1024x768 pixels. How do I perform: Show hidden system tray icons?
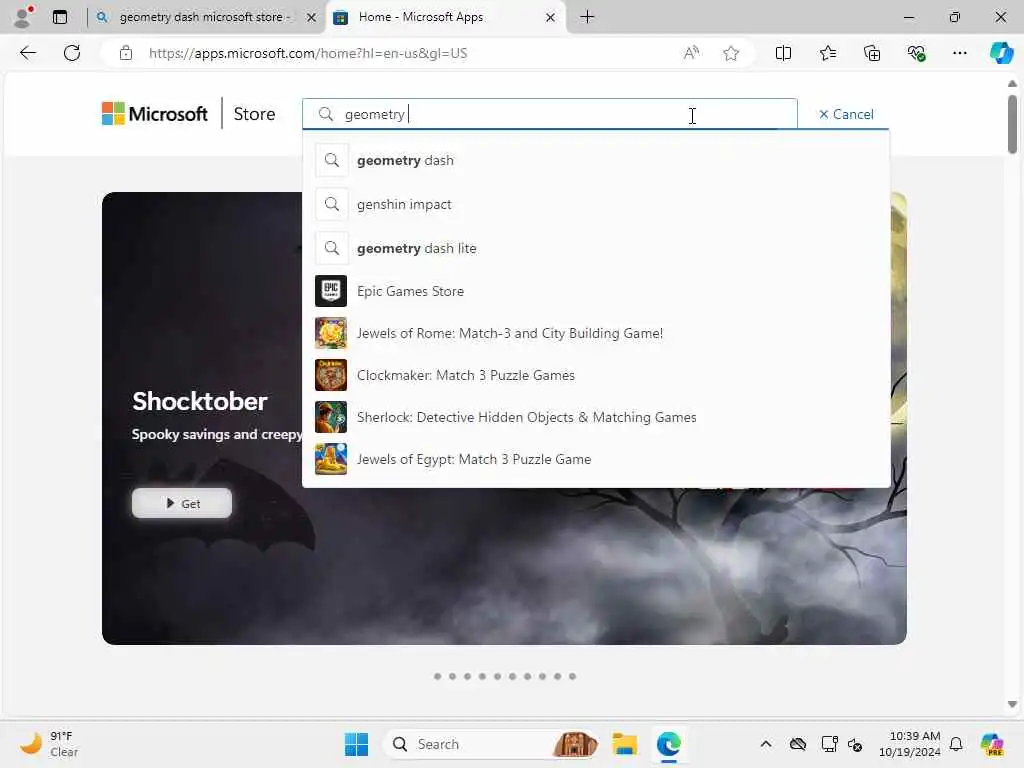pyautogui.click(x=766, y=744)
